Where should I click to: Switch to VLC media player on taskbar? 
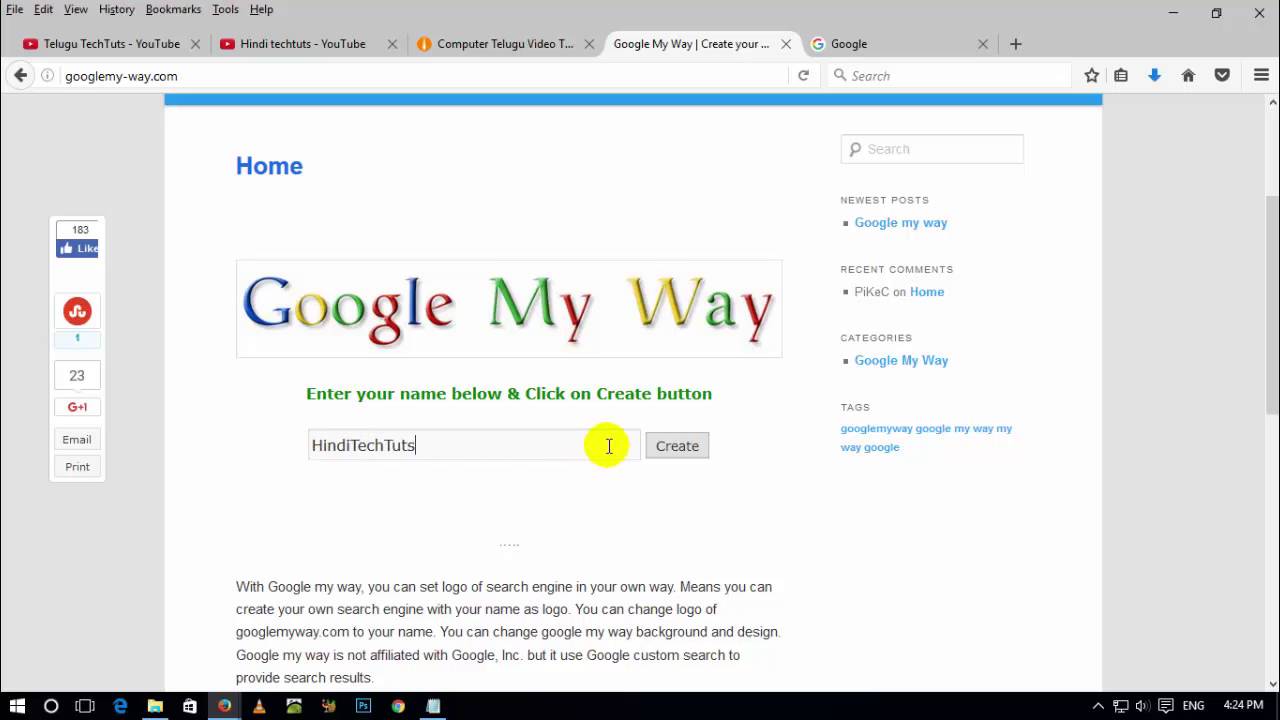(259, 706)
